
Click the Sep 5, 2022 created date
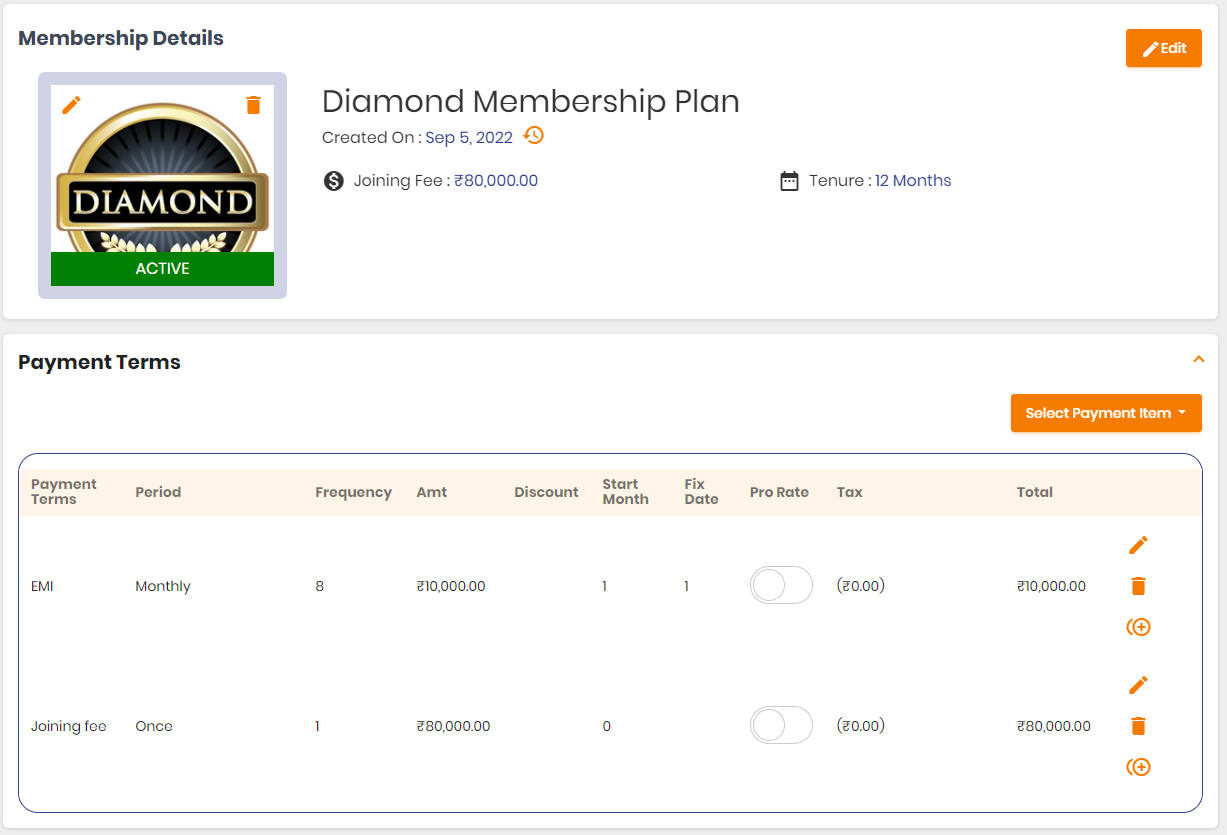[x=469, y=138]
